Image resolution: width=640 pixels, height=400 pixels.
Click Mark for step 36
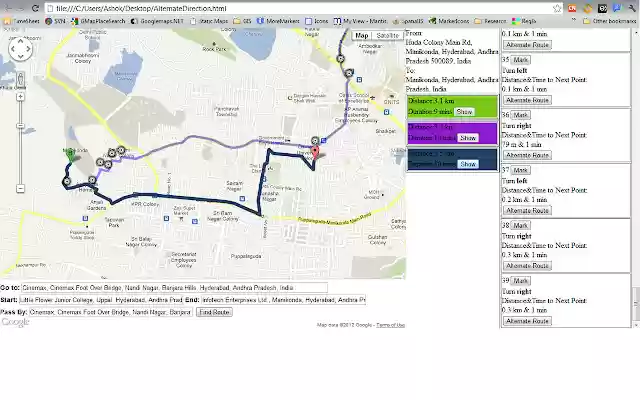click(x=520, y=115)
